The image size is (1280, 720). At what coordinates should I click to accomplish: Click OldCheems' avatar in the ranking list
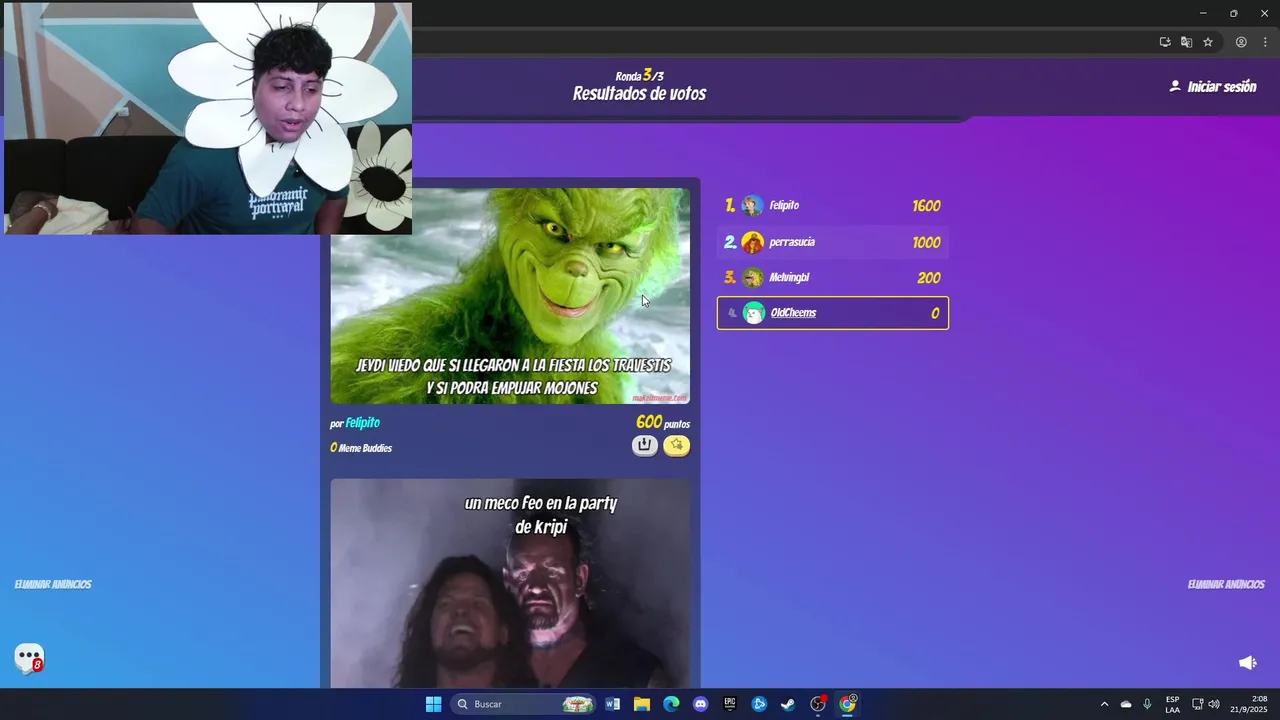753,313
